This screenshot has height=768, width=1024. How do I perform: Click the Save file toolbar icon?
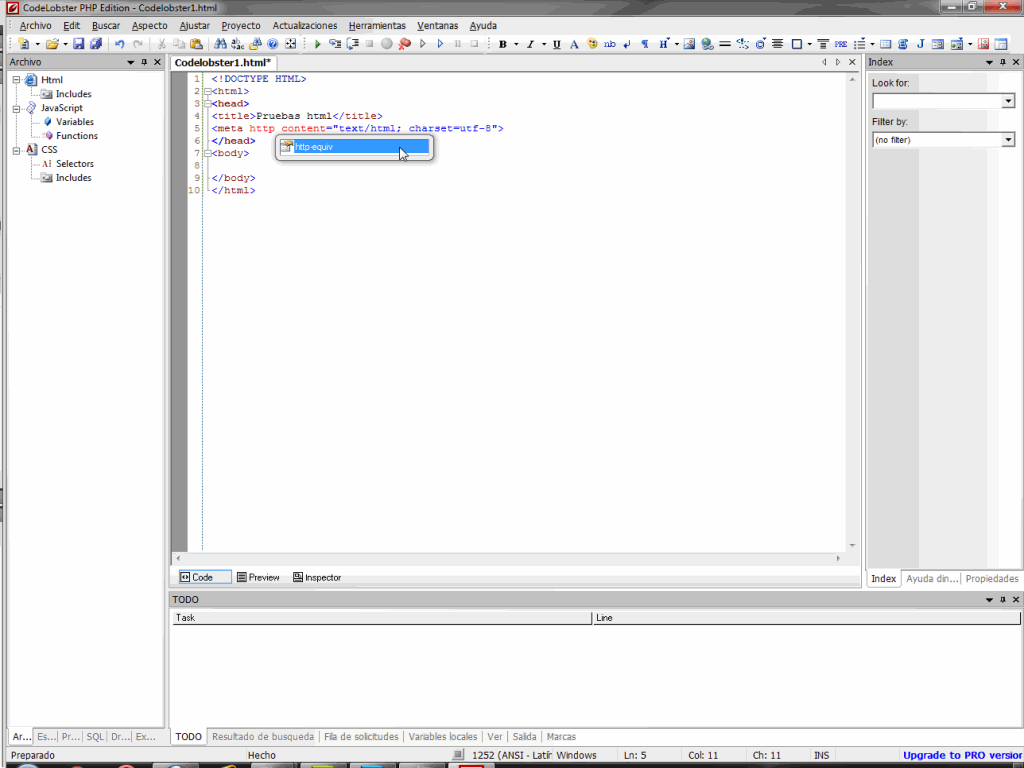click(x=78, y=44)
